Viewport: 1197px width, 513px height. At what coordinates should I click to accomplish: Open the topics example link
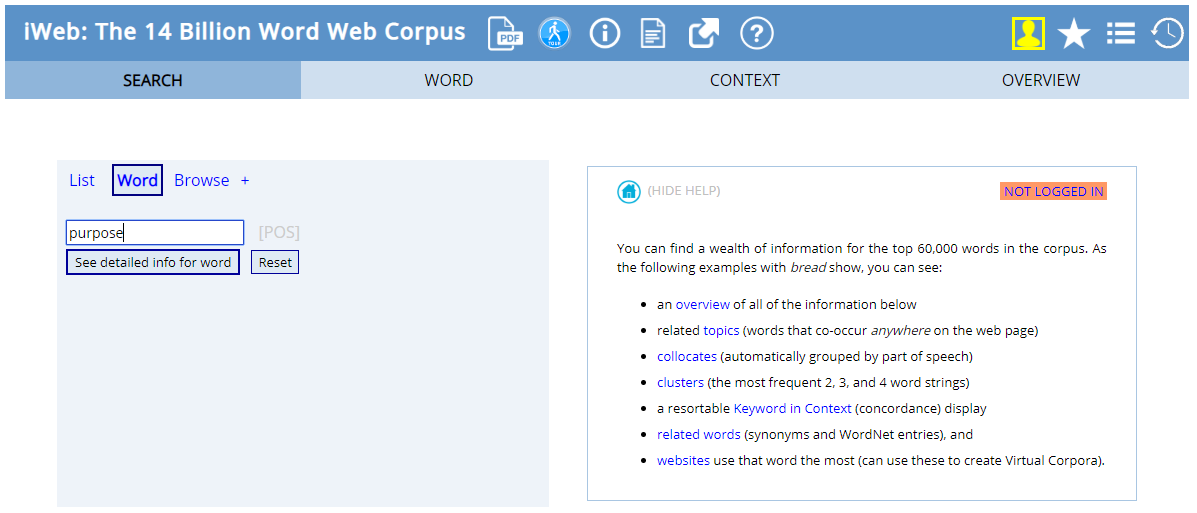tap(721, 331)
